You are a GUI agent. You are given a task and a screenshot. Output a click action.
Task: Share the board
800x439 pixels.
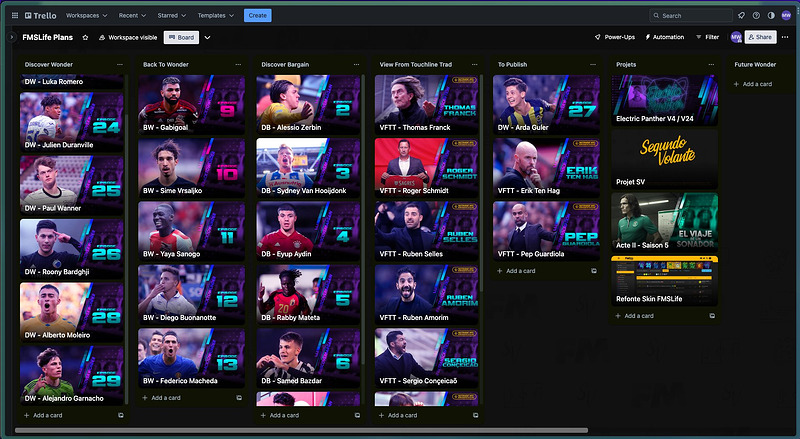(760, 37)
